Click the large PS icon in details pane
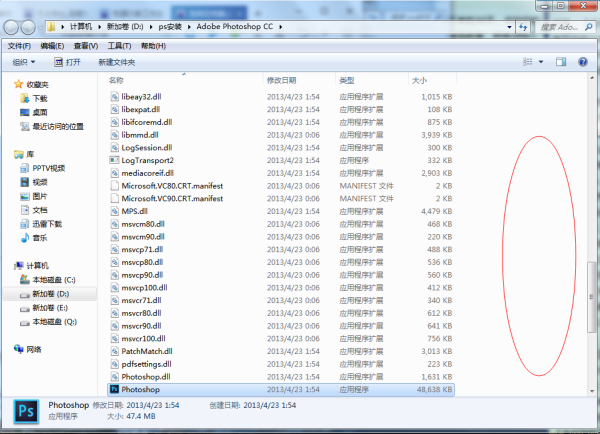 (26, 411)
